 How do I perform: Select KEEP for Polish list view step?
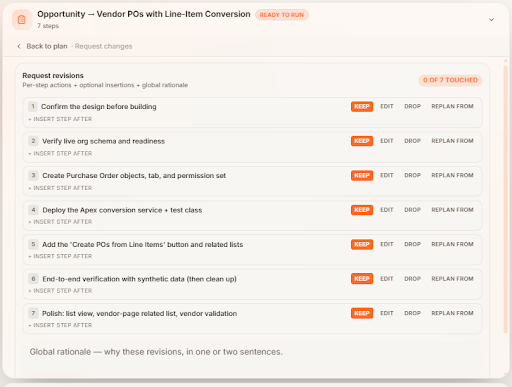click(362, 313)
